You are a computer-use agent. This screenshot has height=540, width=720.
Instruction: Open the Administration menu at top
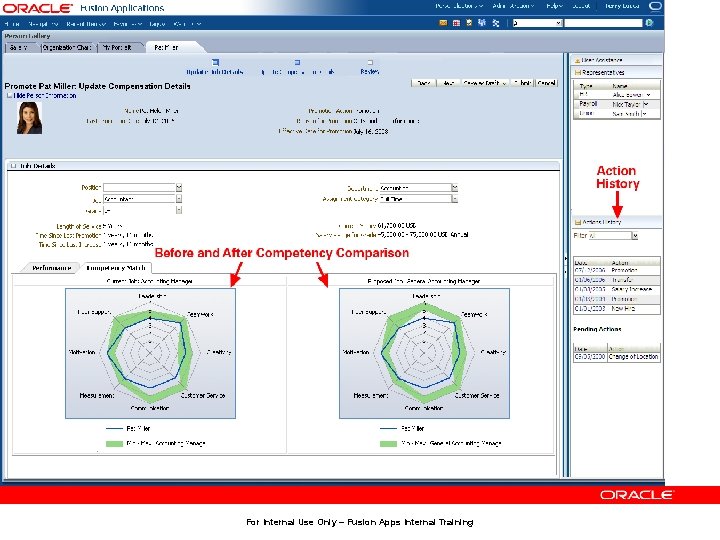pyautogui.click(x=513, y=6)
